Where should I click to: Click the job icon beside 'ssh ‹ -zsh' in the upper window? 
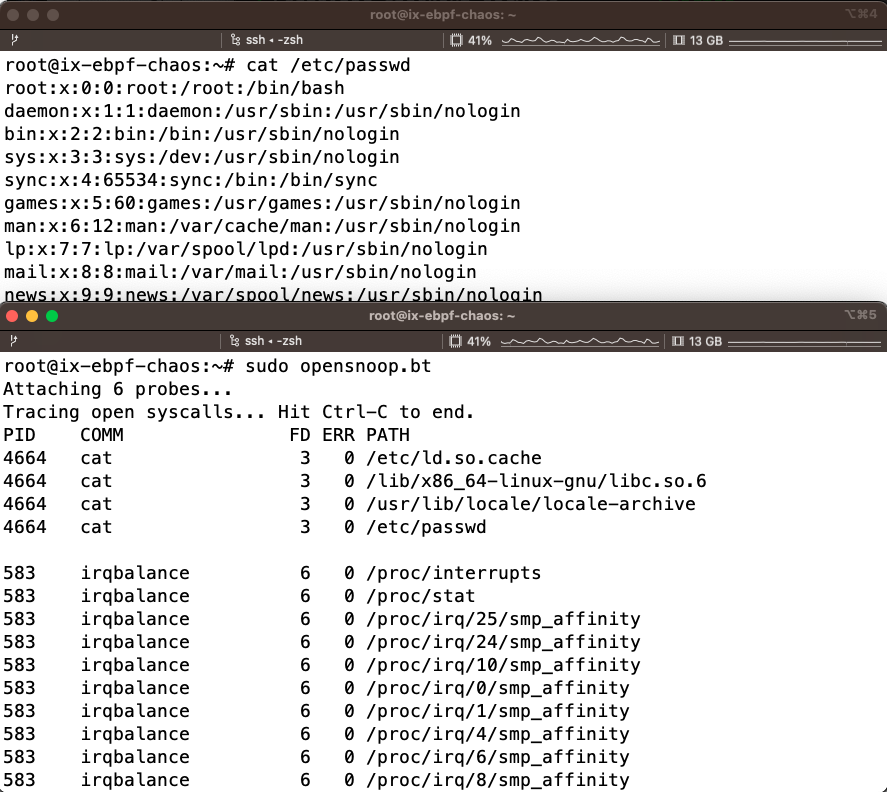pos(235,40)
